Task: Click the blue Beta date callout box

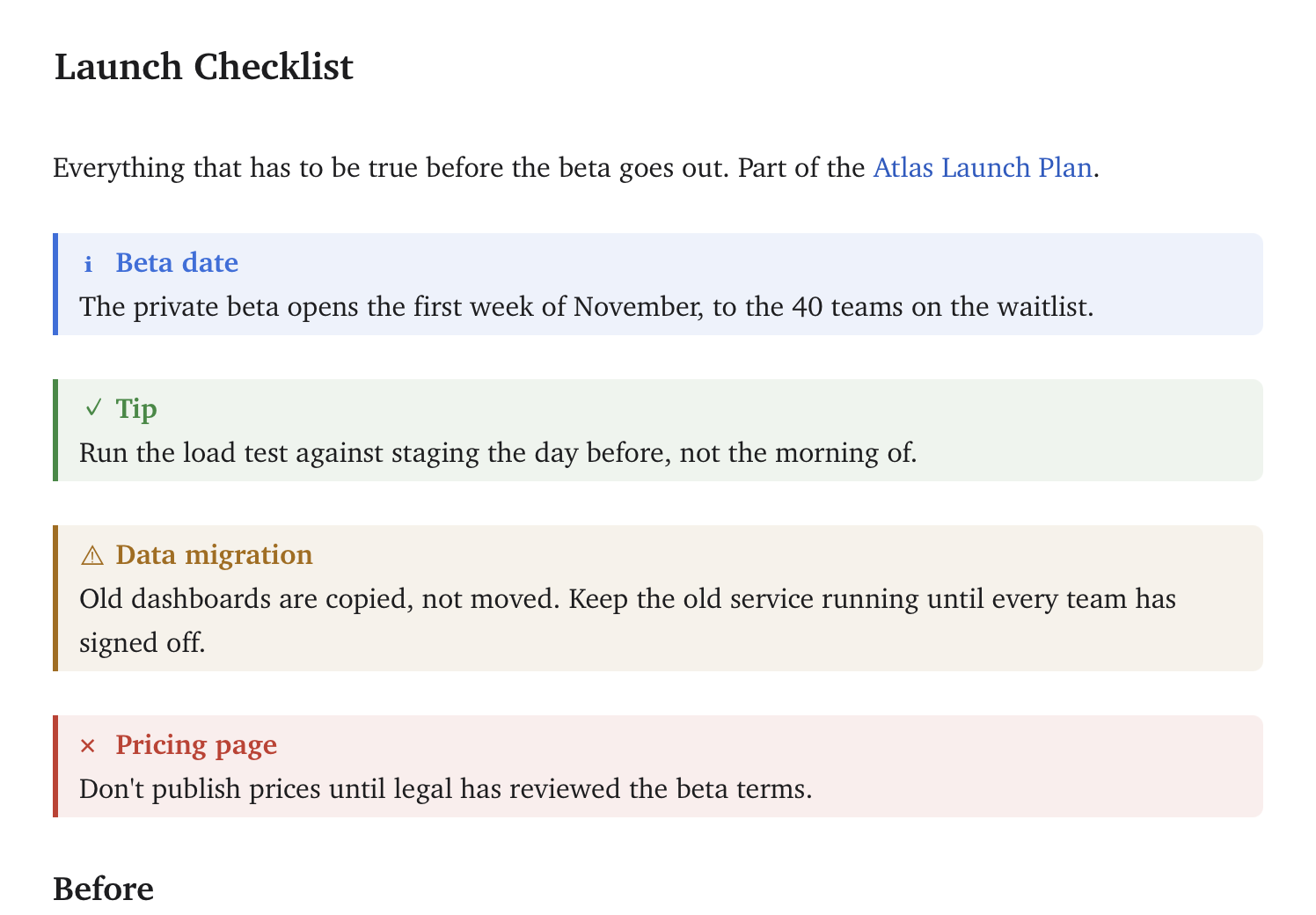Action: (x=658, y=284)
